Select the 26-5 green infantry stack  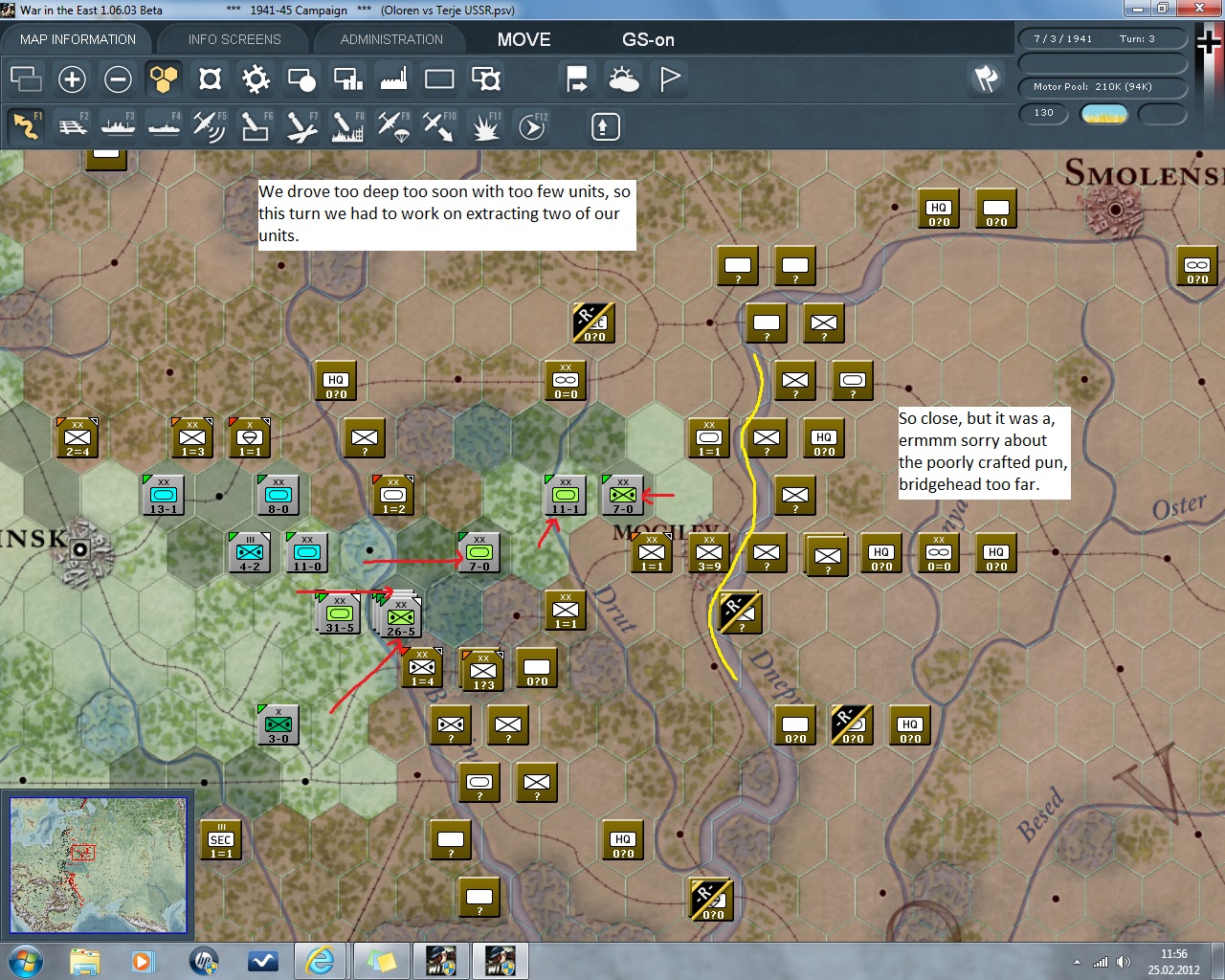400,616
